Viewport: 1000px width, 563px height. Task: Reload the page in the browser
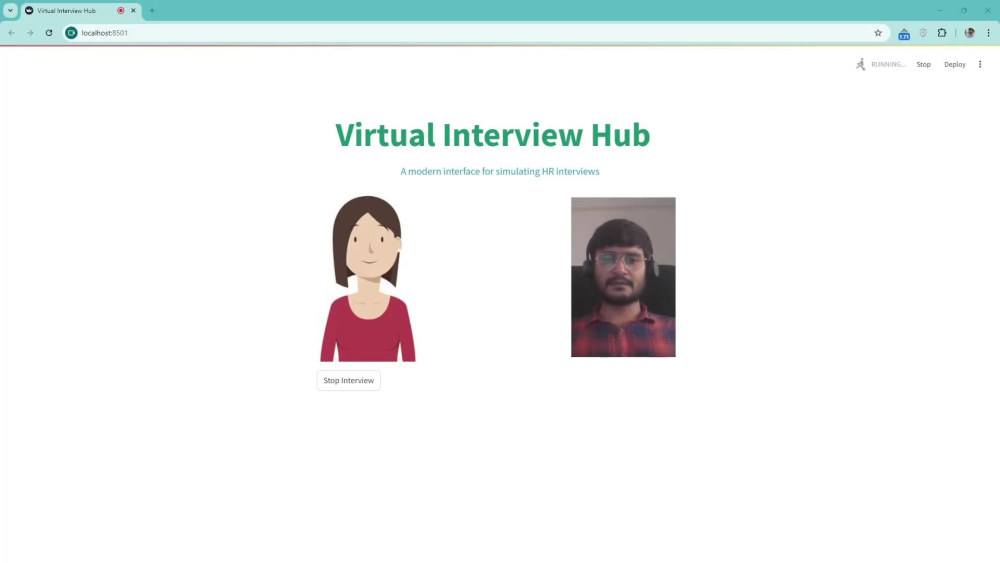coord(48,33)
